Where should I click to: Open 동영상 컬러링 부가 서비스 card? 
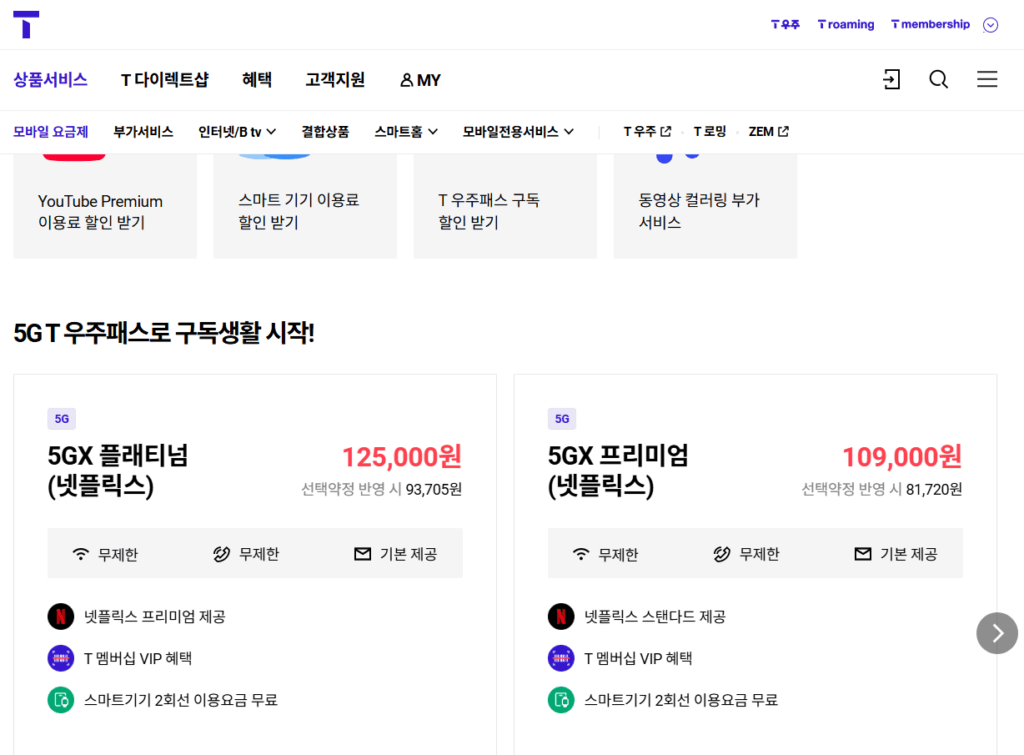tap(705, 206)
